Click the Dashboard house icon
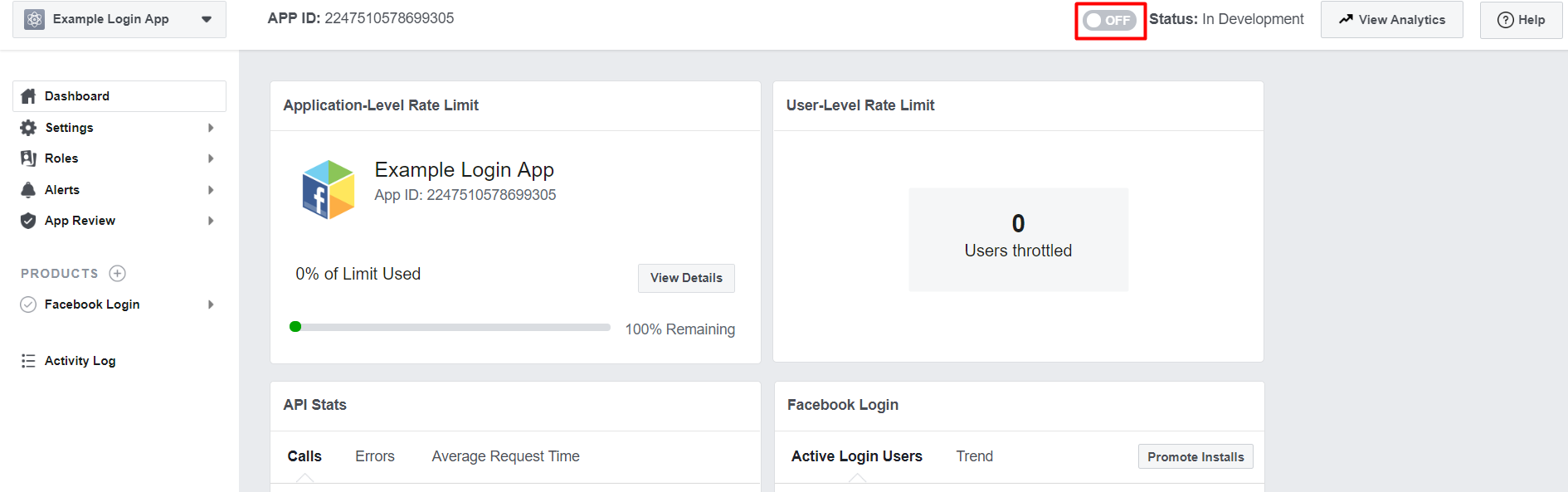 28,96
